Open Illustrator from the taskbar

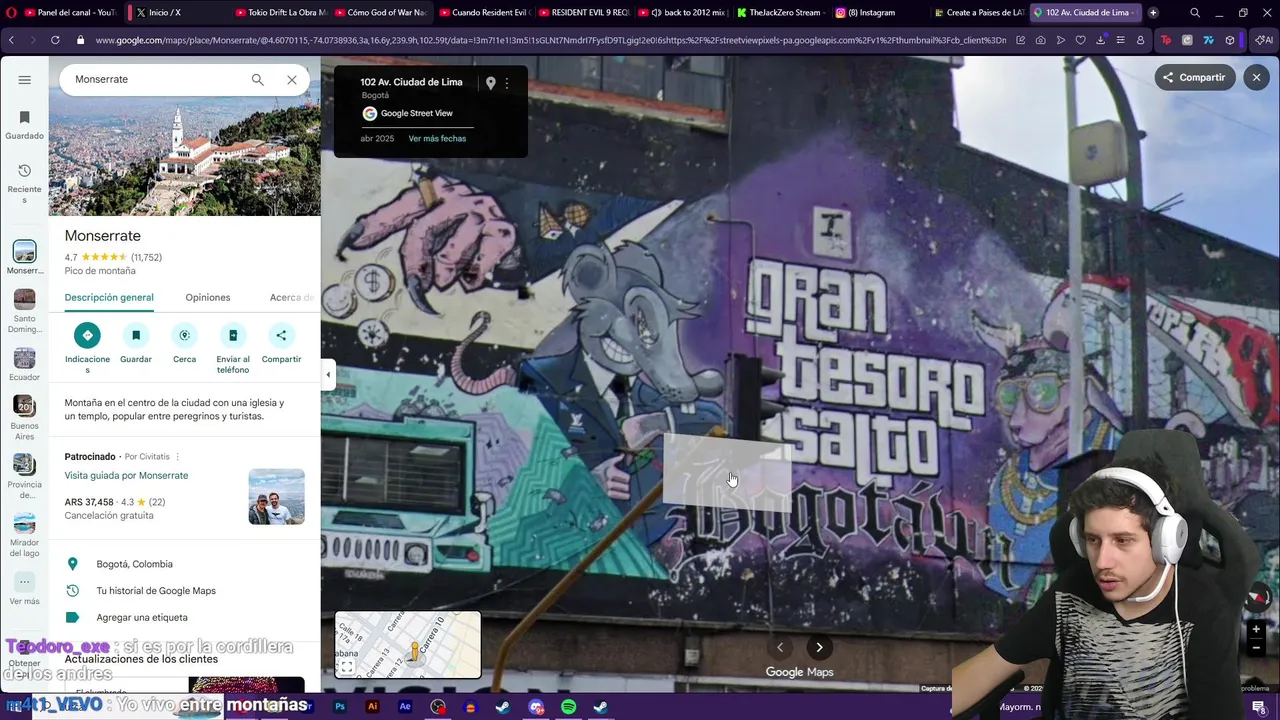pos(373,707)
